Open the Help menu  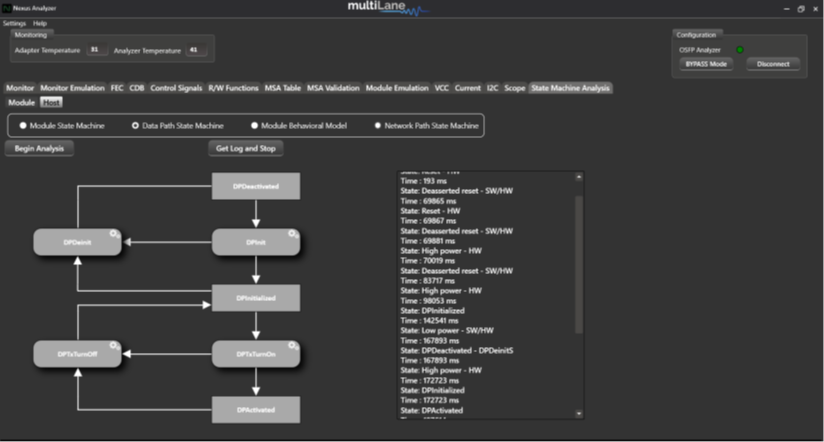[x=40, y=22]
